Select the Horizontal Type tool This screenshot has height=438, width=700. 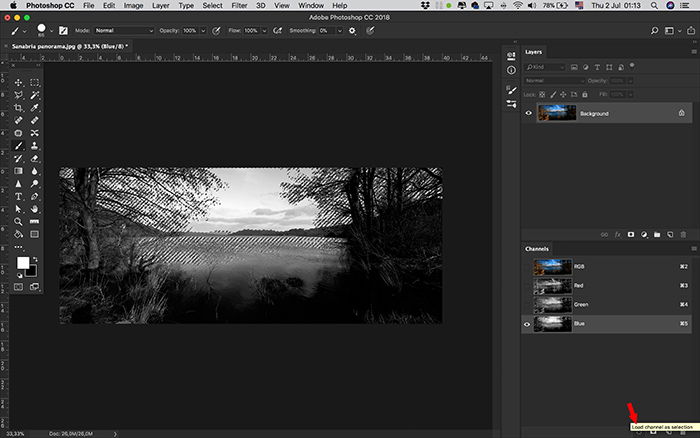coord(18,196)
